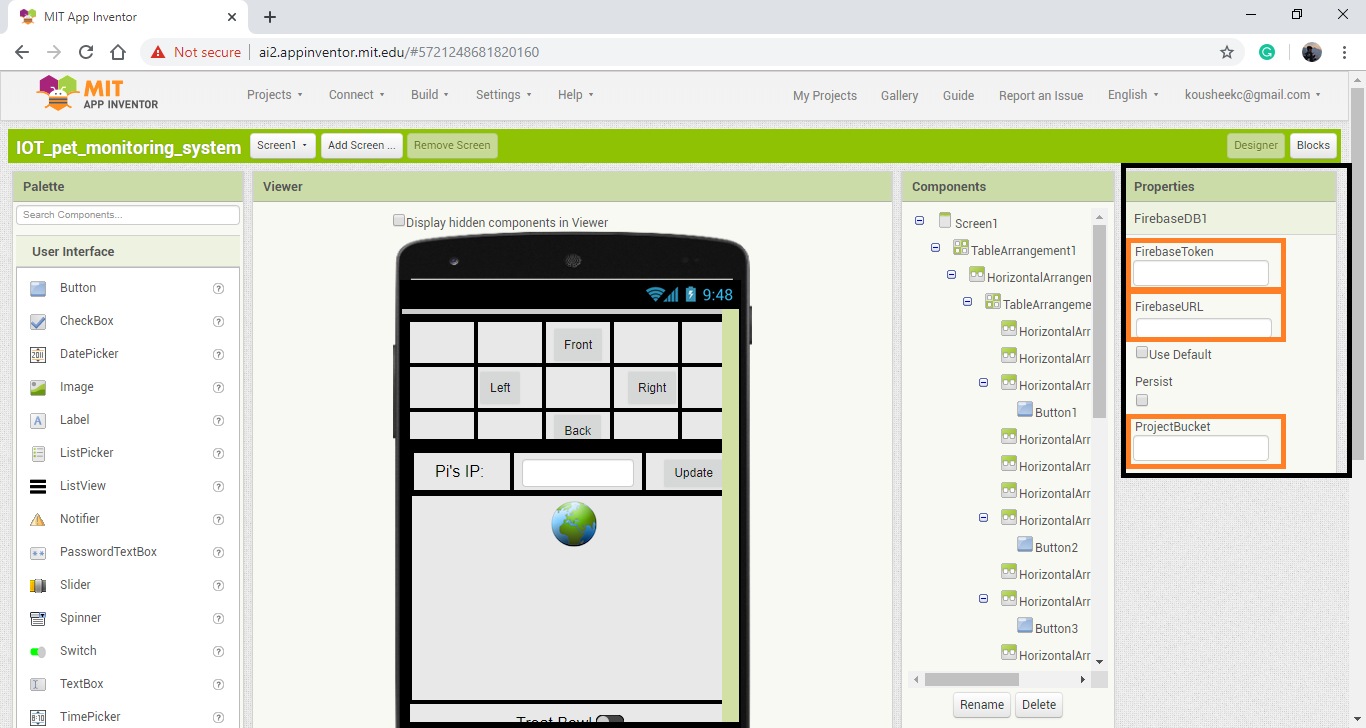Check Display hidden components in Viewer
This screenshot has width=1366, height=728.
tap(399, 219)
